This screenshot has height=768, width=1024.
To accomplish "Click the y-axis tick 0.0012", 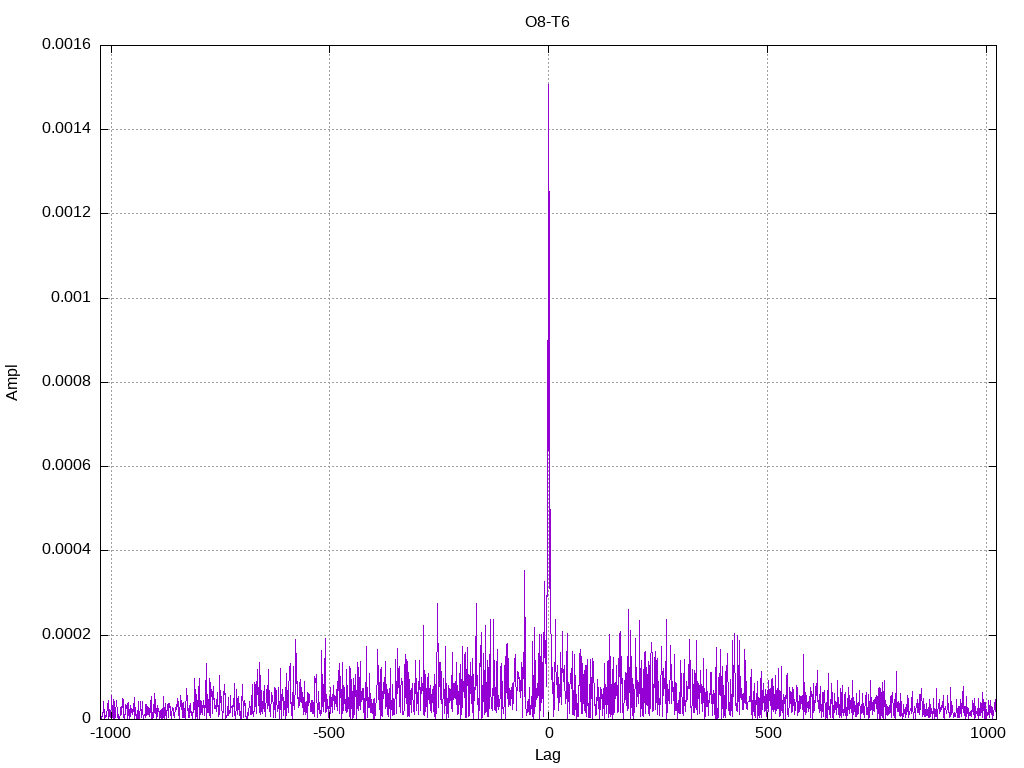I will [67, 212].
